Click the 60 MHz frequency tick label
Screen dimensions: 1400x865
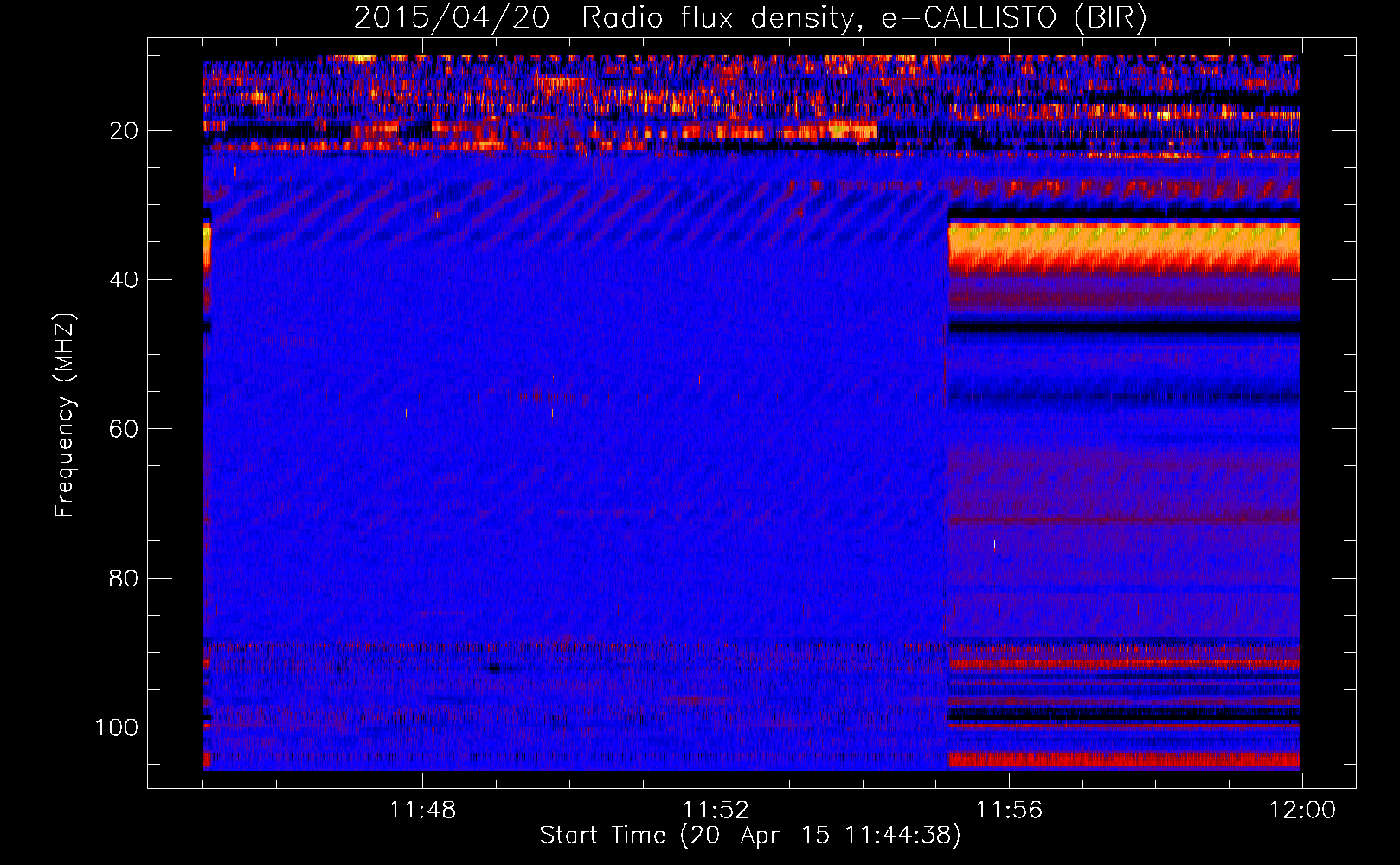124,429
